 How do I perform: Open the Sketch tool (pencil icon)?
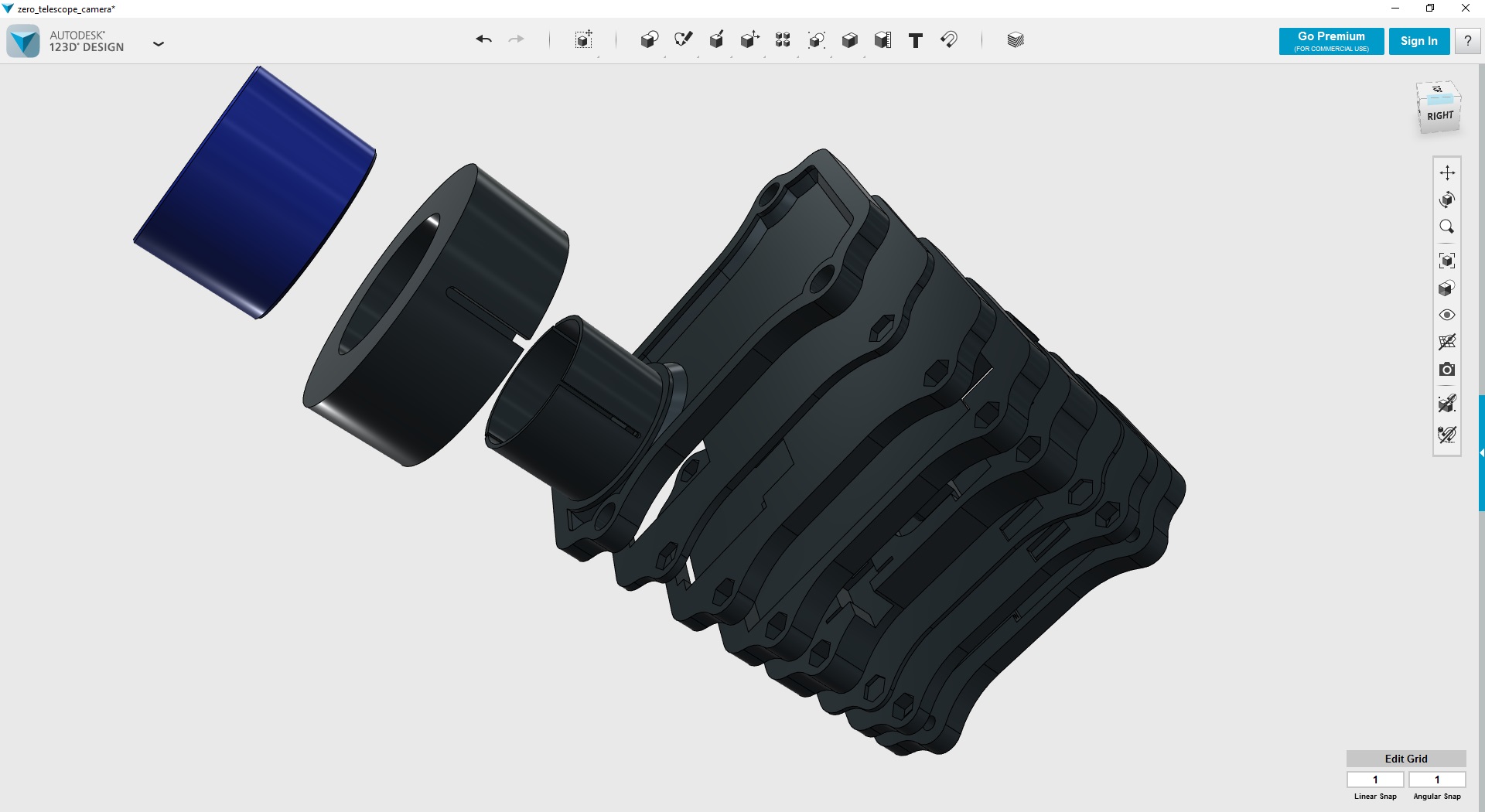pyautogui.click(x=684, y=40)
